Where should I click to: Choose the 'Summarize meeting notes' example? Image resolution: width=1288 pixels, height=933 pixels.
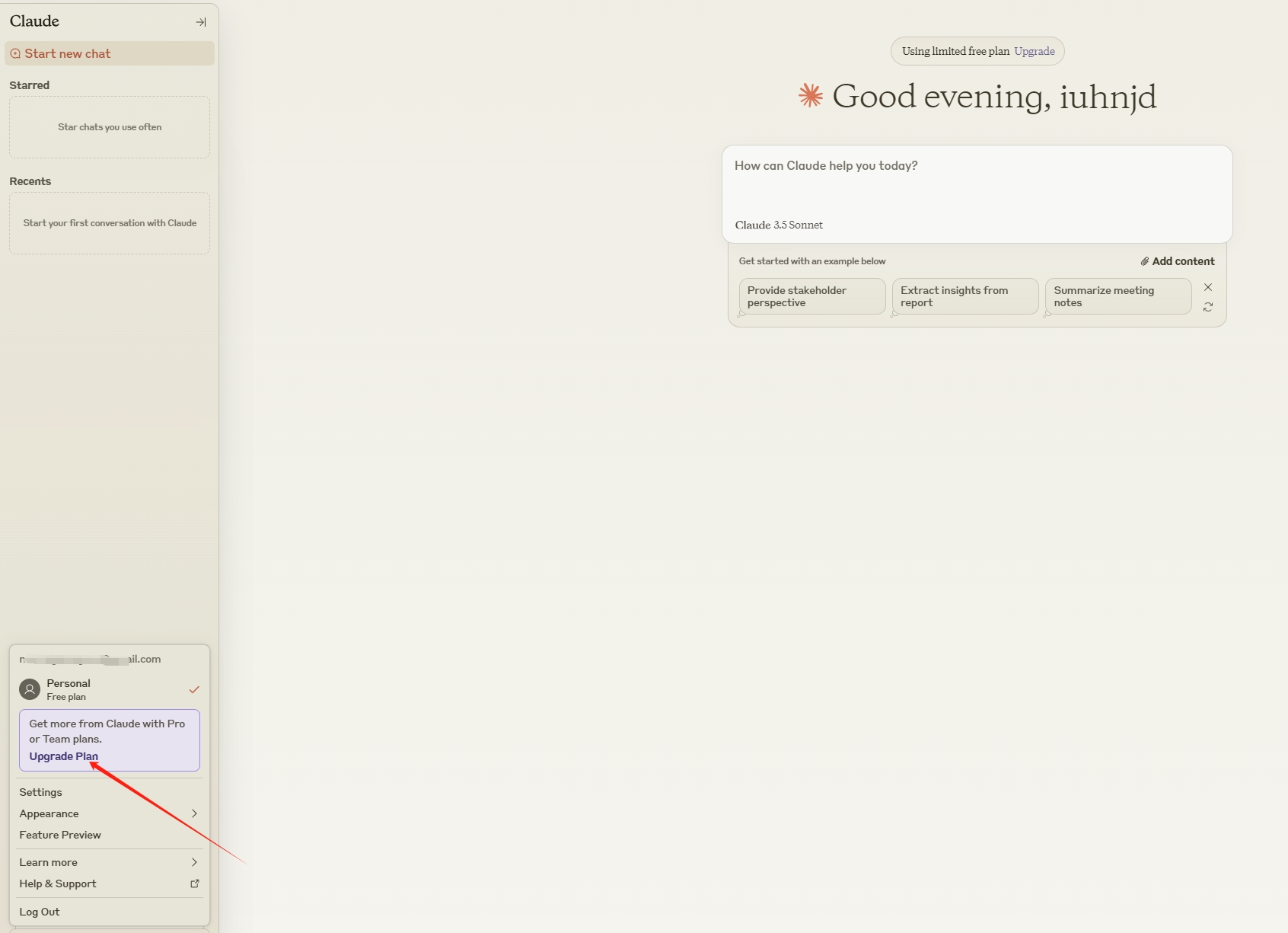1118,296
